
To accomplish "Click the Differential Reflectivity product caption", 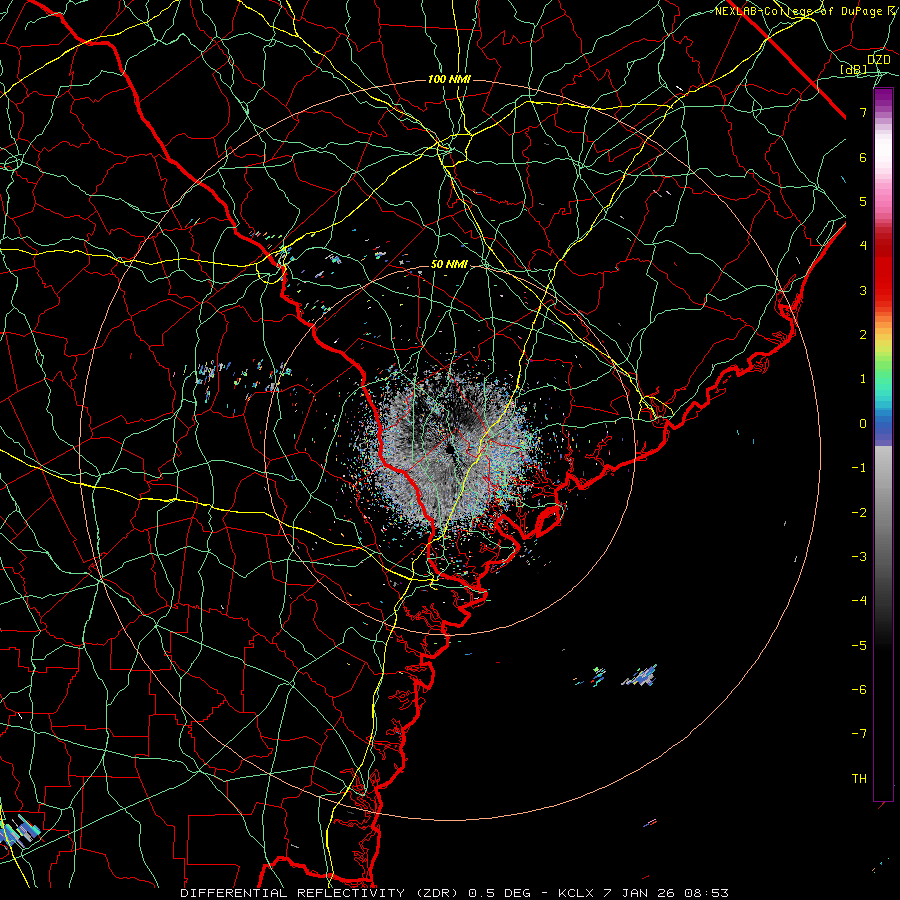I will point(454,893).
